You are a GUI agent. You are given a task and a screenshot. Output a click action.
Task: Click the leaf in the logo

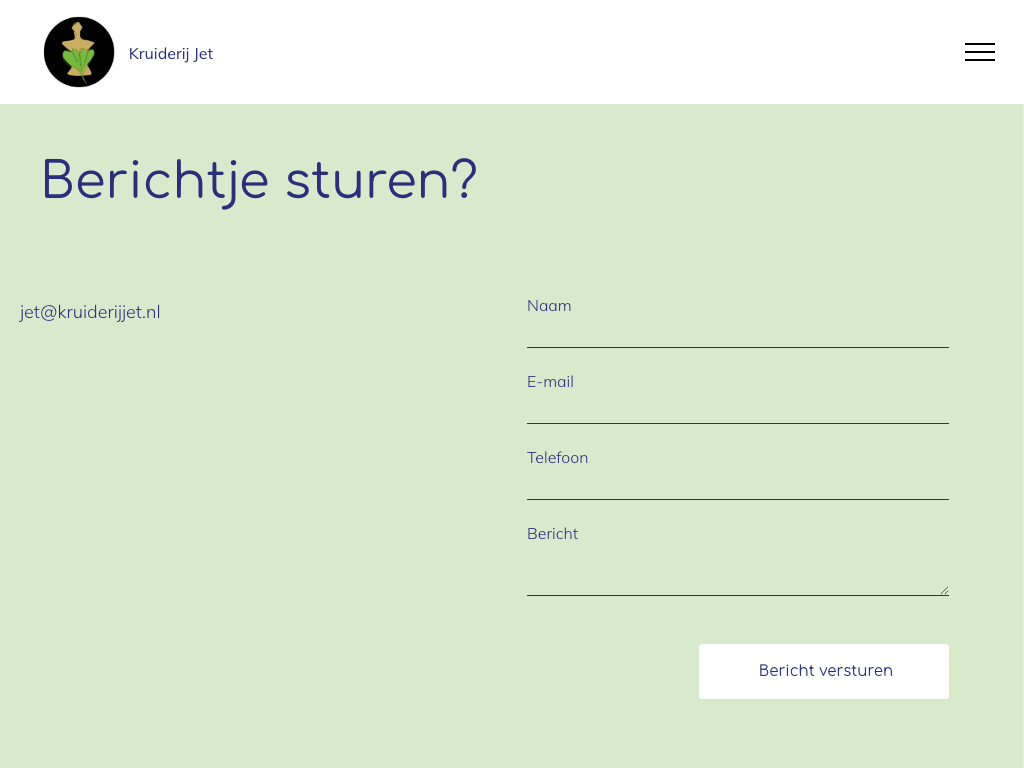[79, 64]
